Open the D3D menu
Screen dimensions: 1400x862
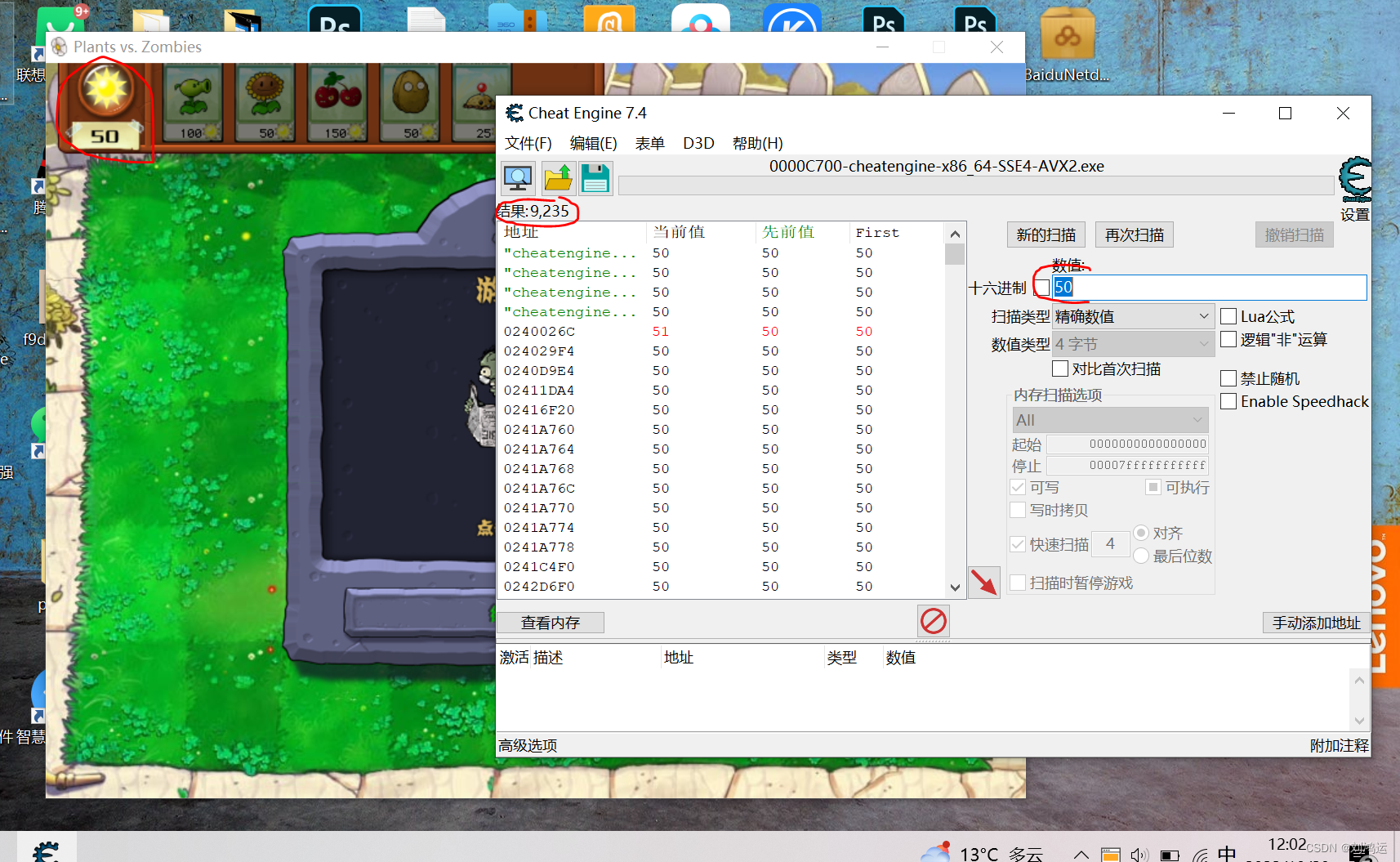[698, 143]
